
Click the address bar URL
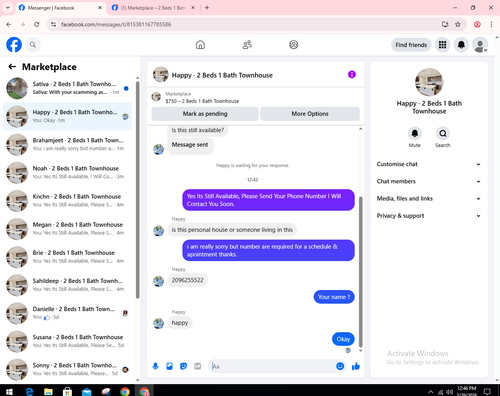coord(116,24)
